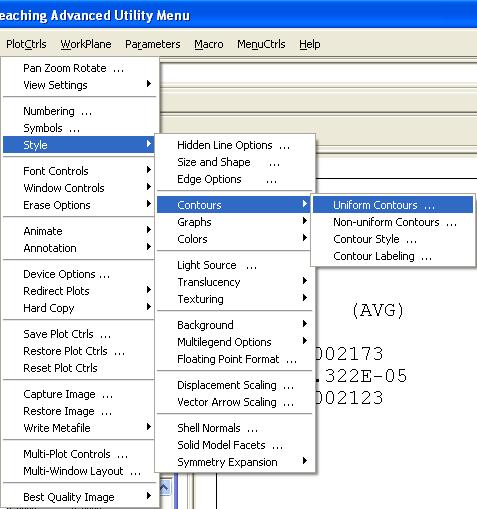Expand the Animate submenu
The image size is (477, 509).
(x=79, y=231)
